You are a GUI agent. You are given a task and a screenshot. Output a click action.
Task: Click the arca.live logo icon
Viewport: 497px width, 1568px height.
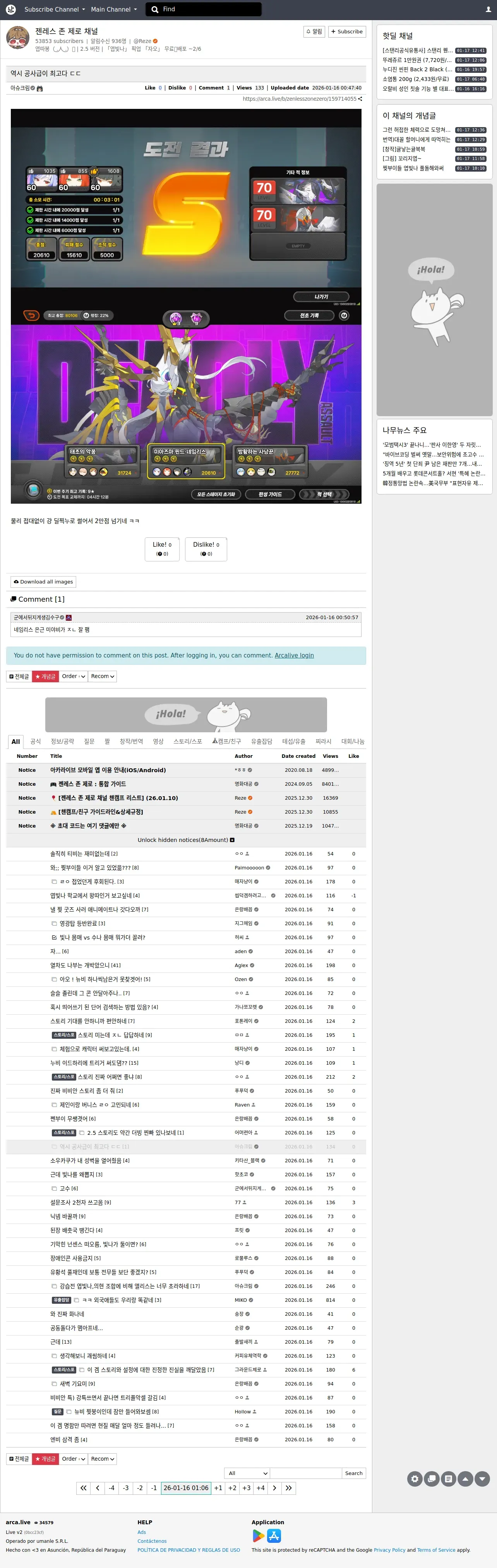pyautogui.click(x=10, y=9)
